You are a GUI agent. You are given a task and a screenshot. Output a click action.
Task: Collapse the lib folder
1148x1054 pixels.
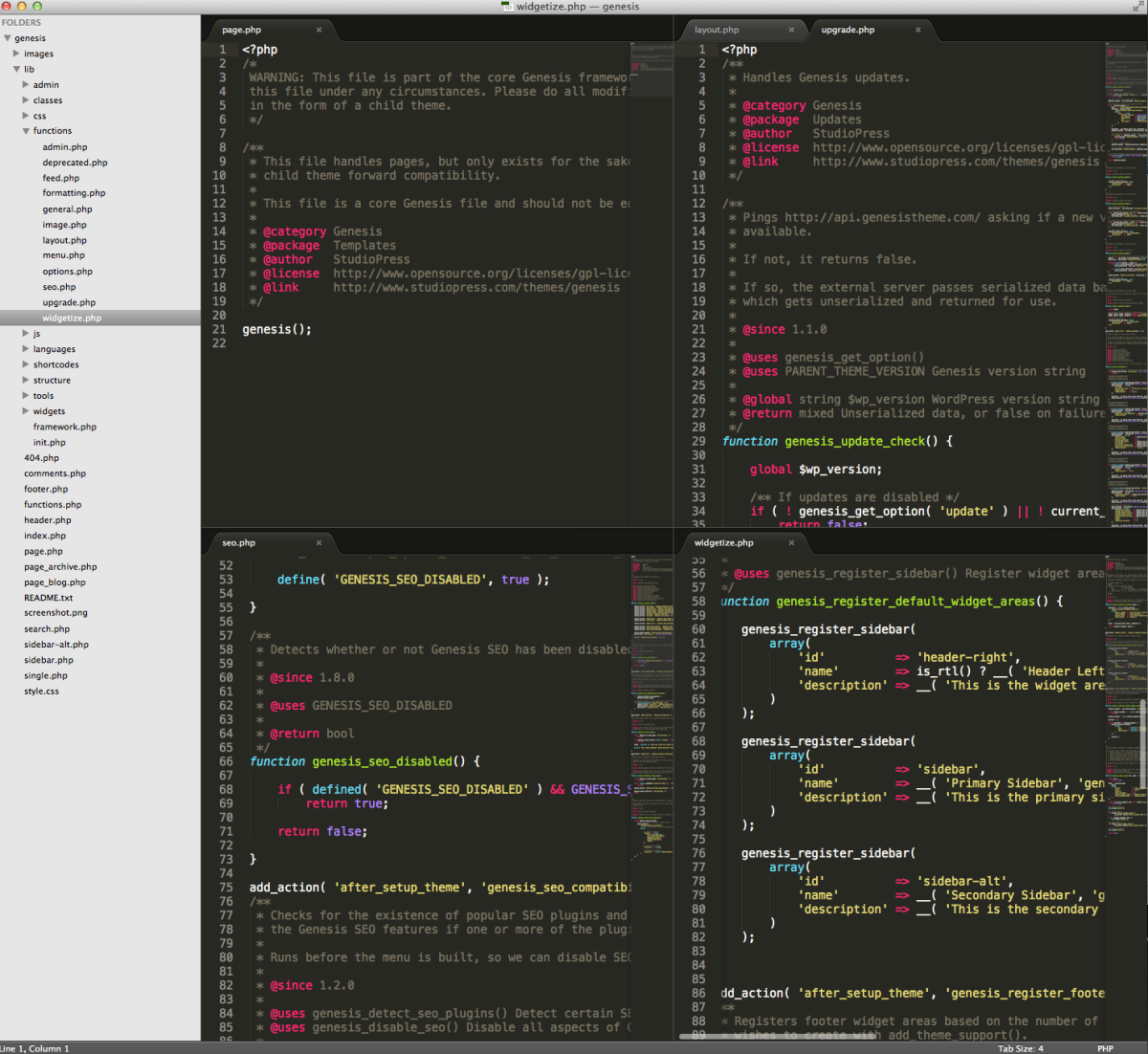point(16,69)
